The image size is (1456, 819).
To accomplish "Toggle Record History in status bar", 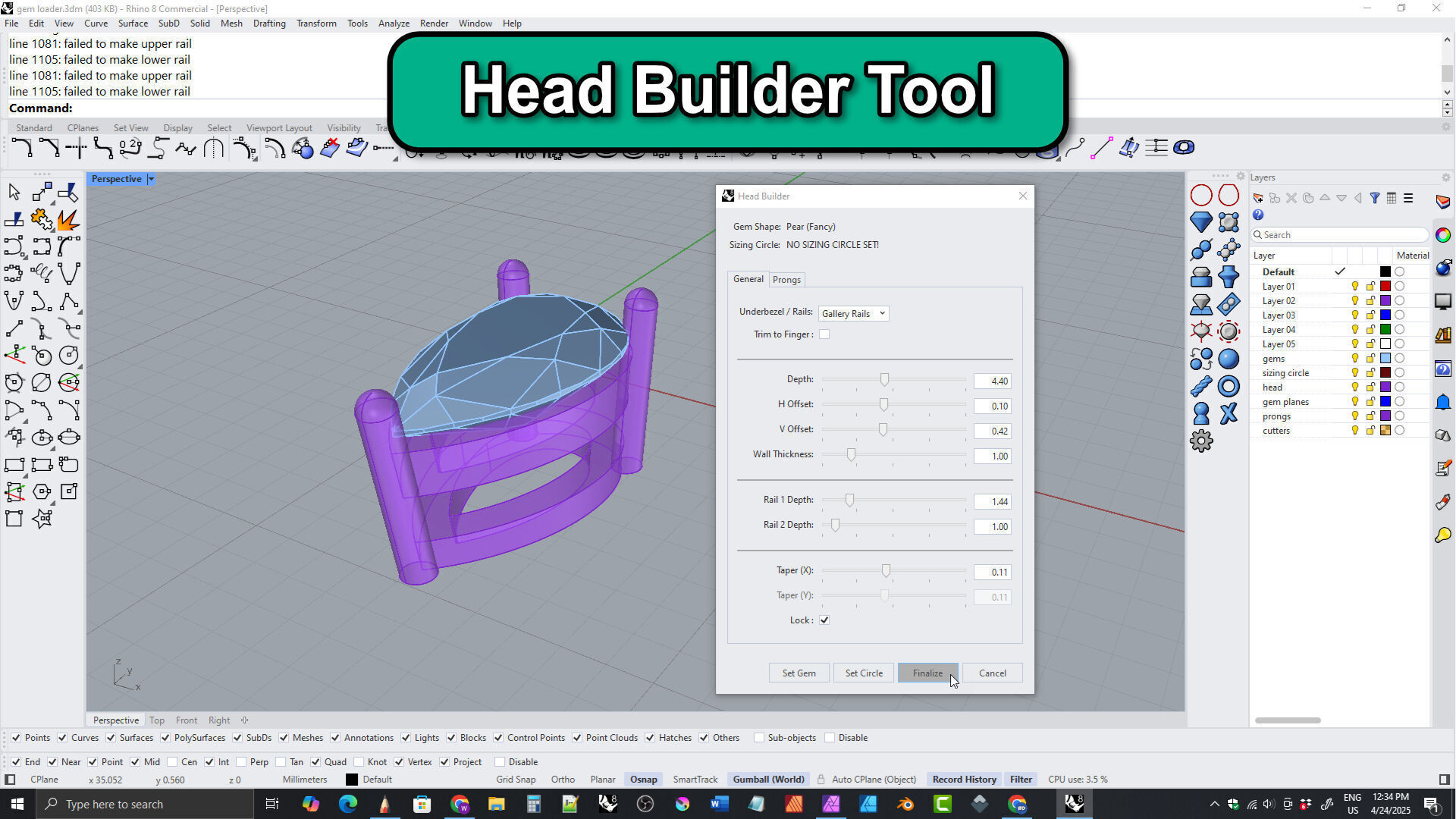I will pos(964,780).
